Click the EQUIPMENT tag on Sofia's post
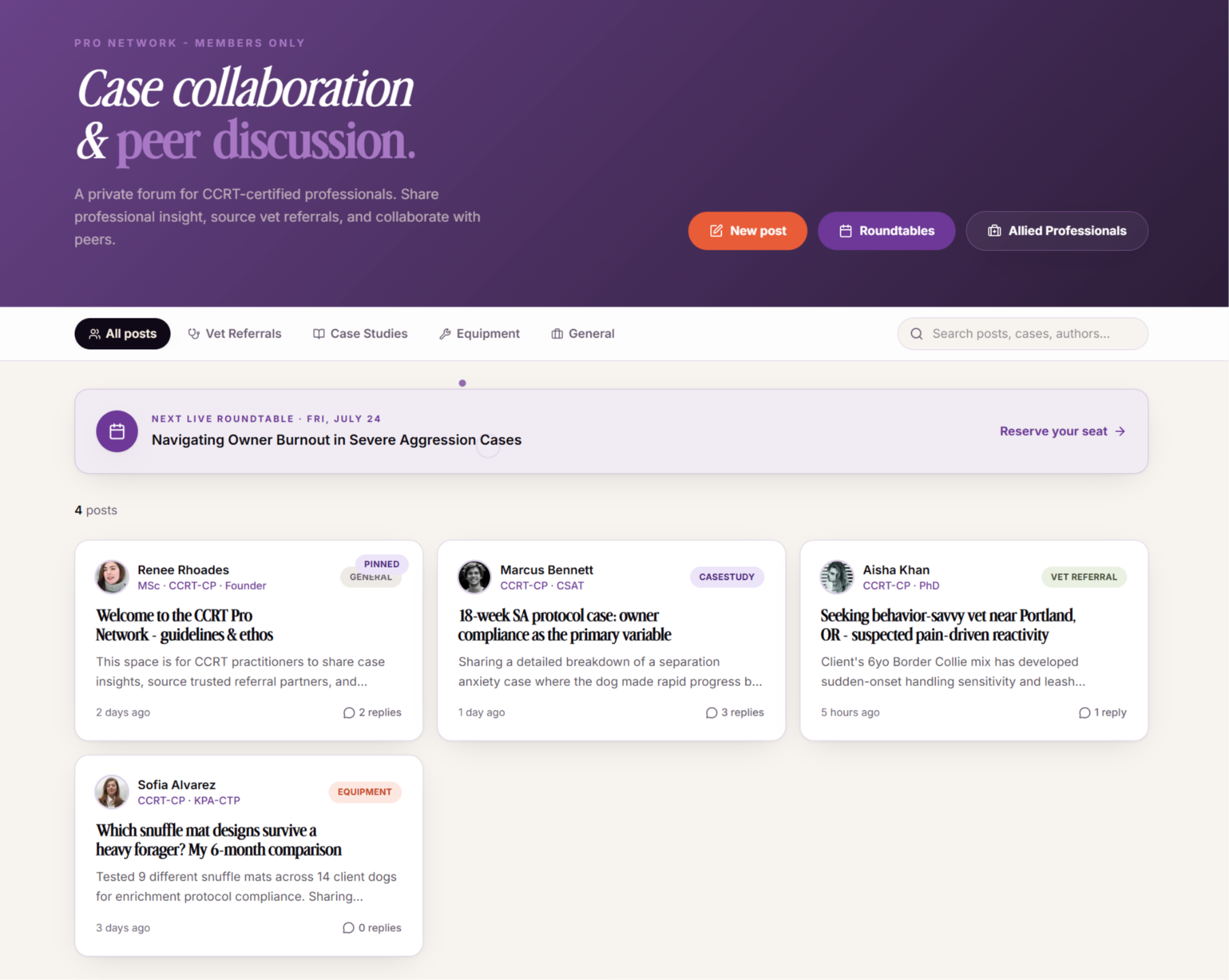This screenshot has width=1229, height=980. 364,792
